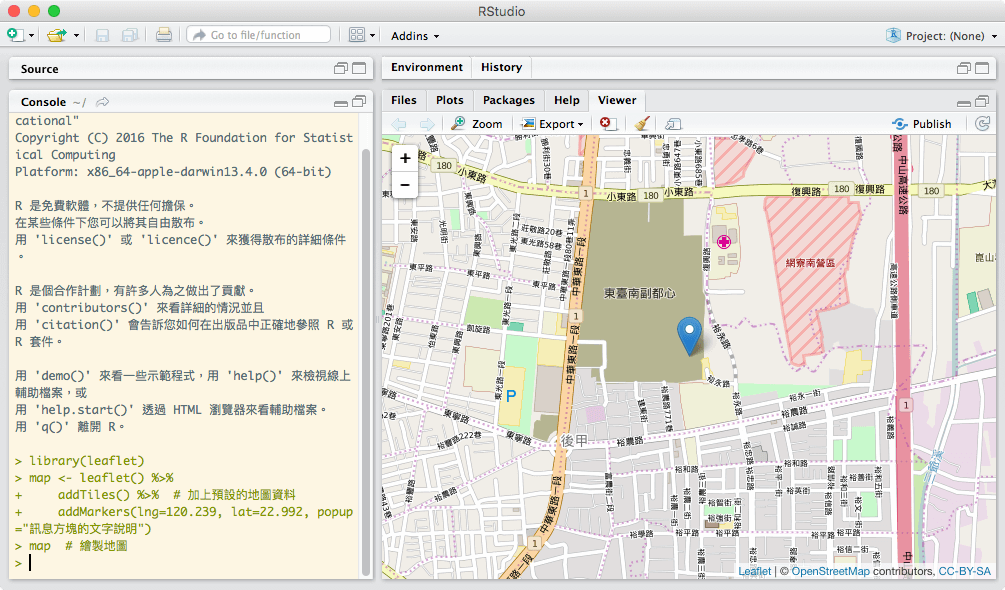Switch to the History tab
1005x590 pixels.
[x=501, y=67]
